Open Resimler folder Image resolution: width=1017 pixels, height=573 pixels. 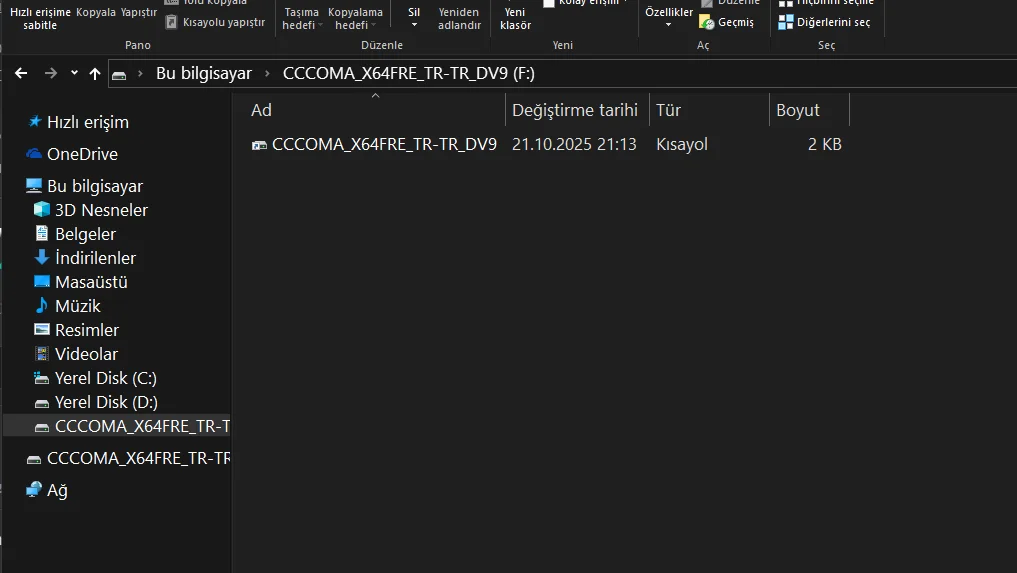pos(87,330)
